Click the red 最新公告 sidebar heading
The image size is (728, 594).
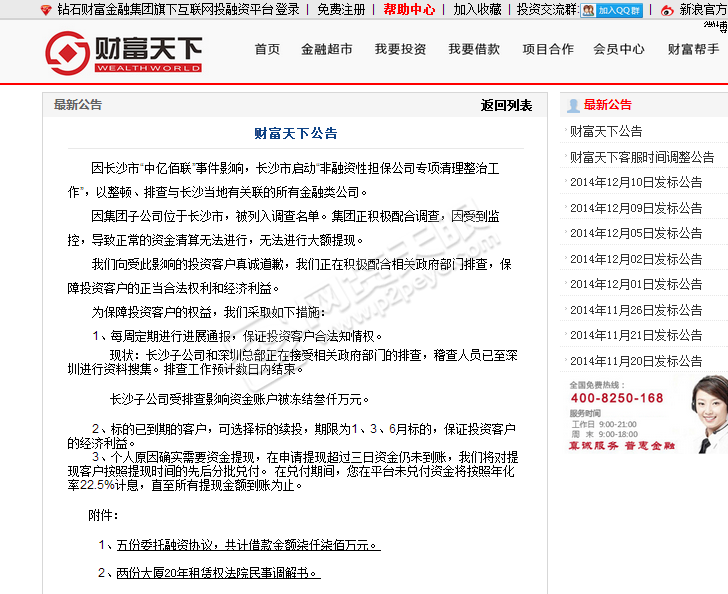607,105
